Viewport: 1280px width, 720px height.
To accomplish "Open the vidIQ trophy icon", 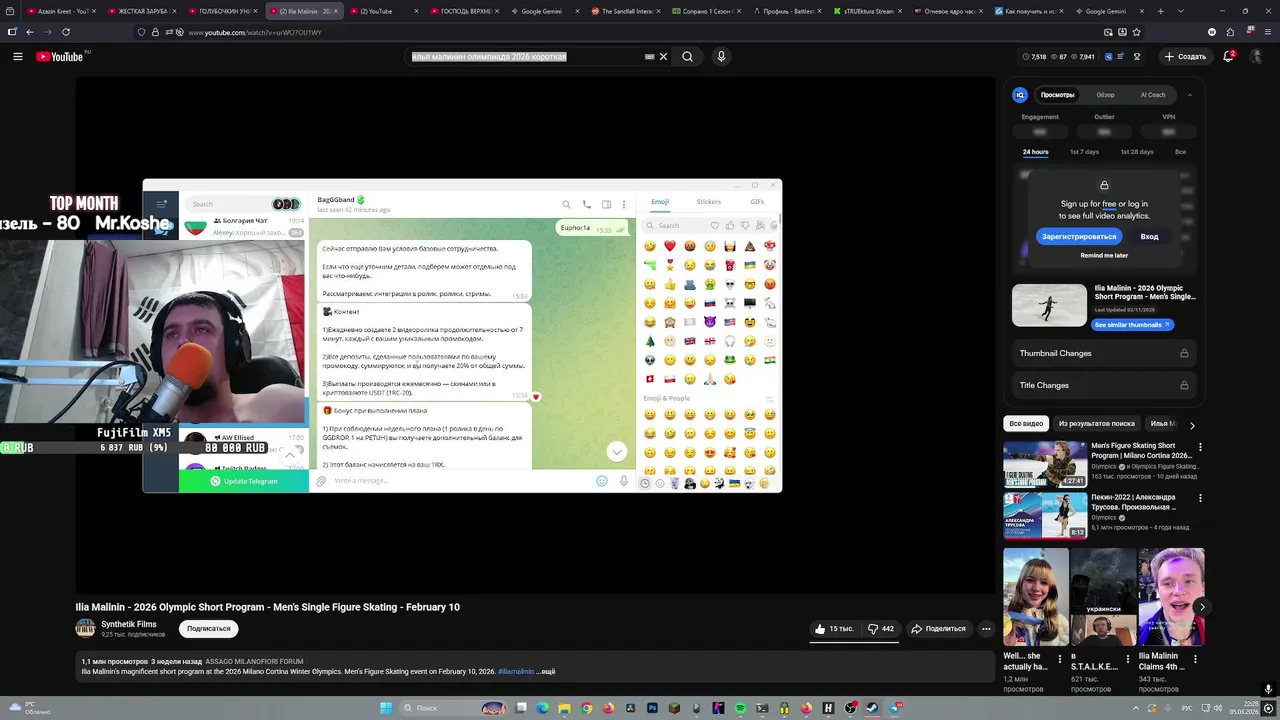I will [1137, 57].
